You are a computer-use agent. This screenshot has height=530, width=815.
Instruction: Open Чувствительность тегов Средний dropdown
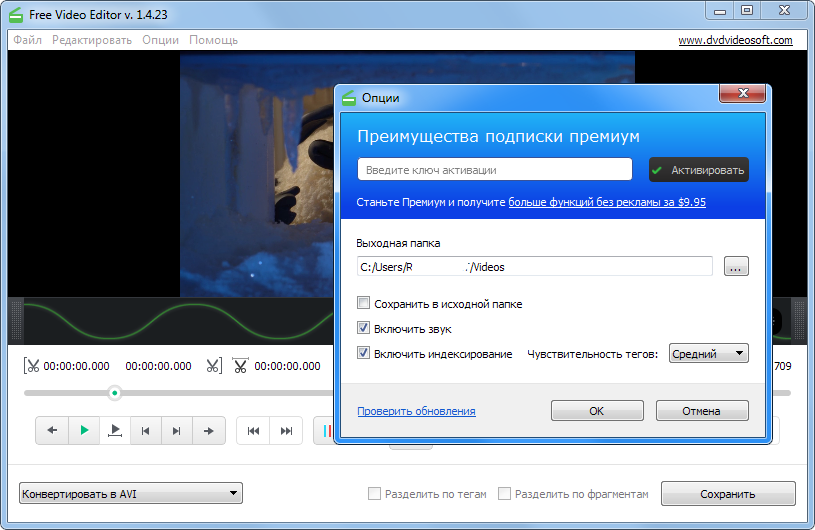tap(708, 353)
